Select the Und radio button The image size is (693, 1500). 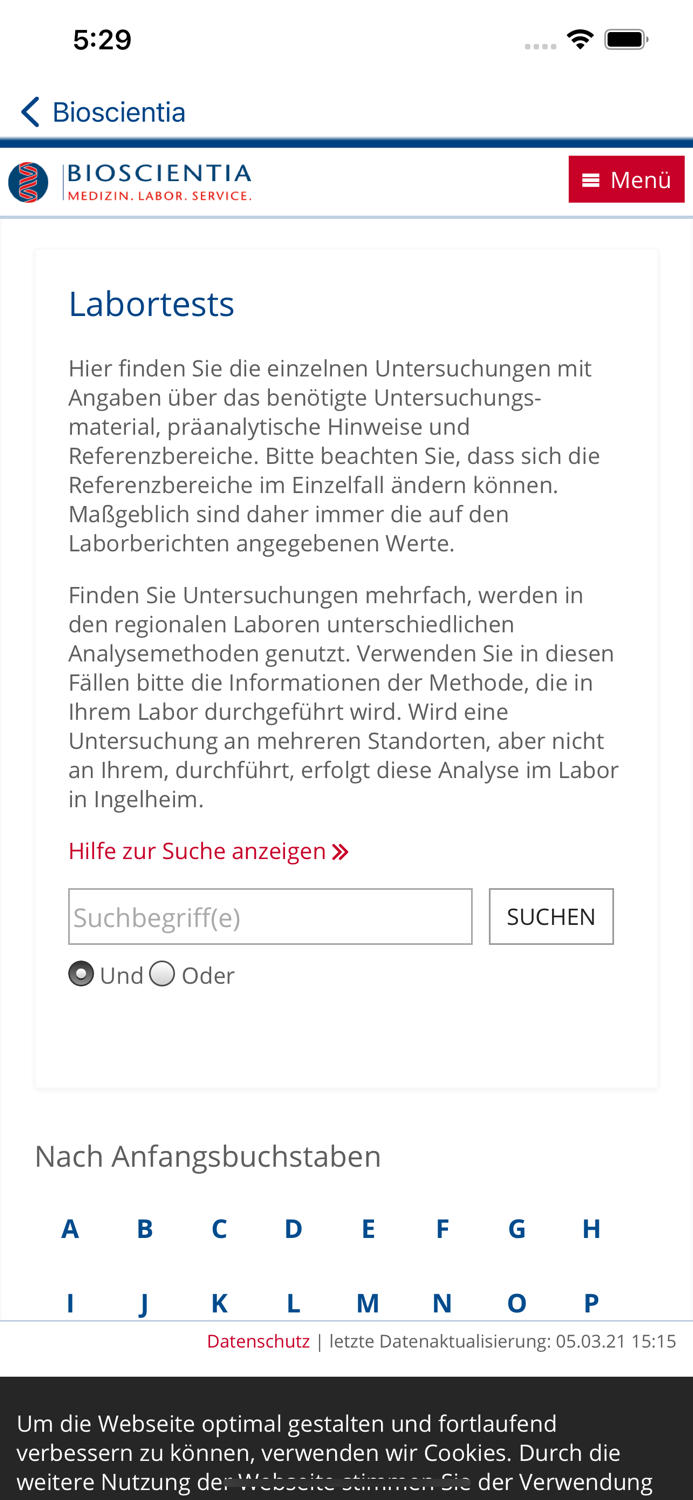tap(81, 973)
